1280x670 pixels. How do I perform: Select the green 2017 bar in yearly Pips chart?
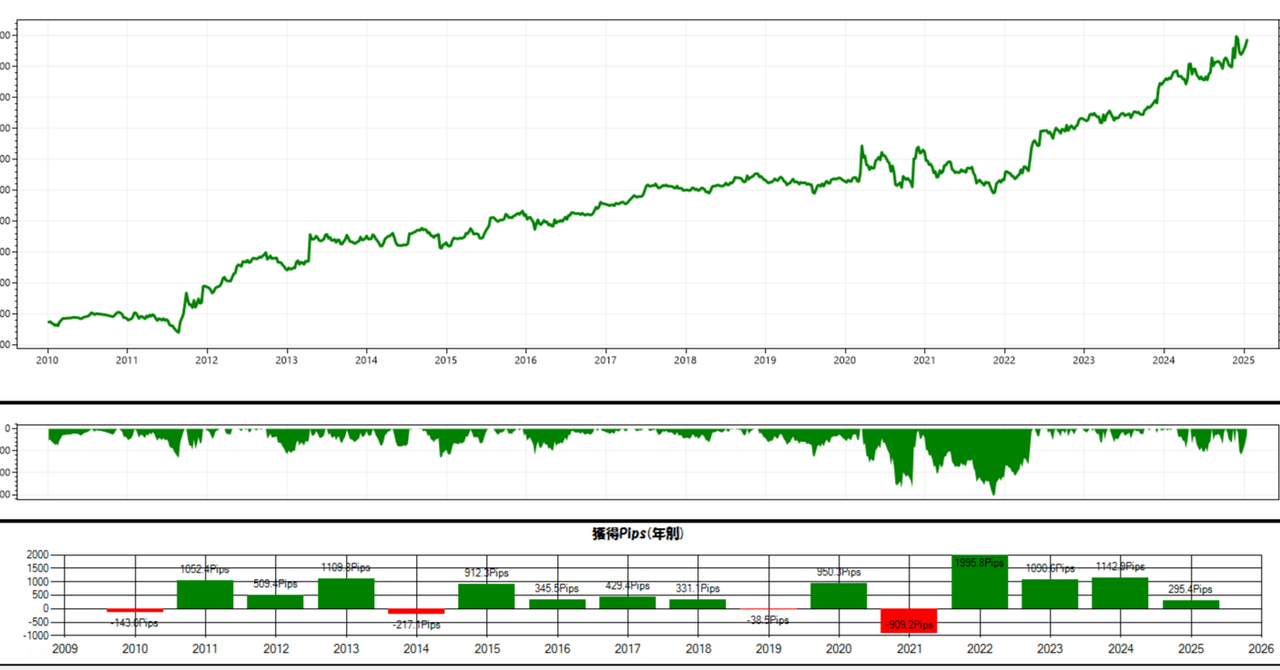pos(627,602)
